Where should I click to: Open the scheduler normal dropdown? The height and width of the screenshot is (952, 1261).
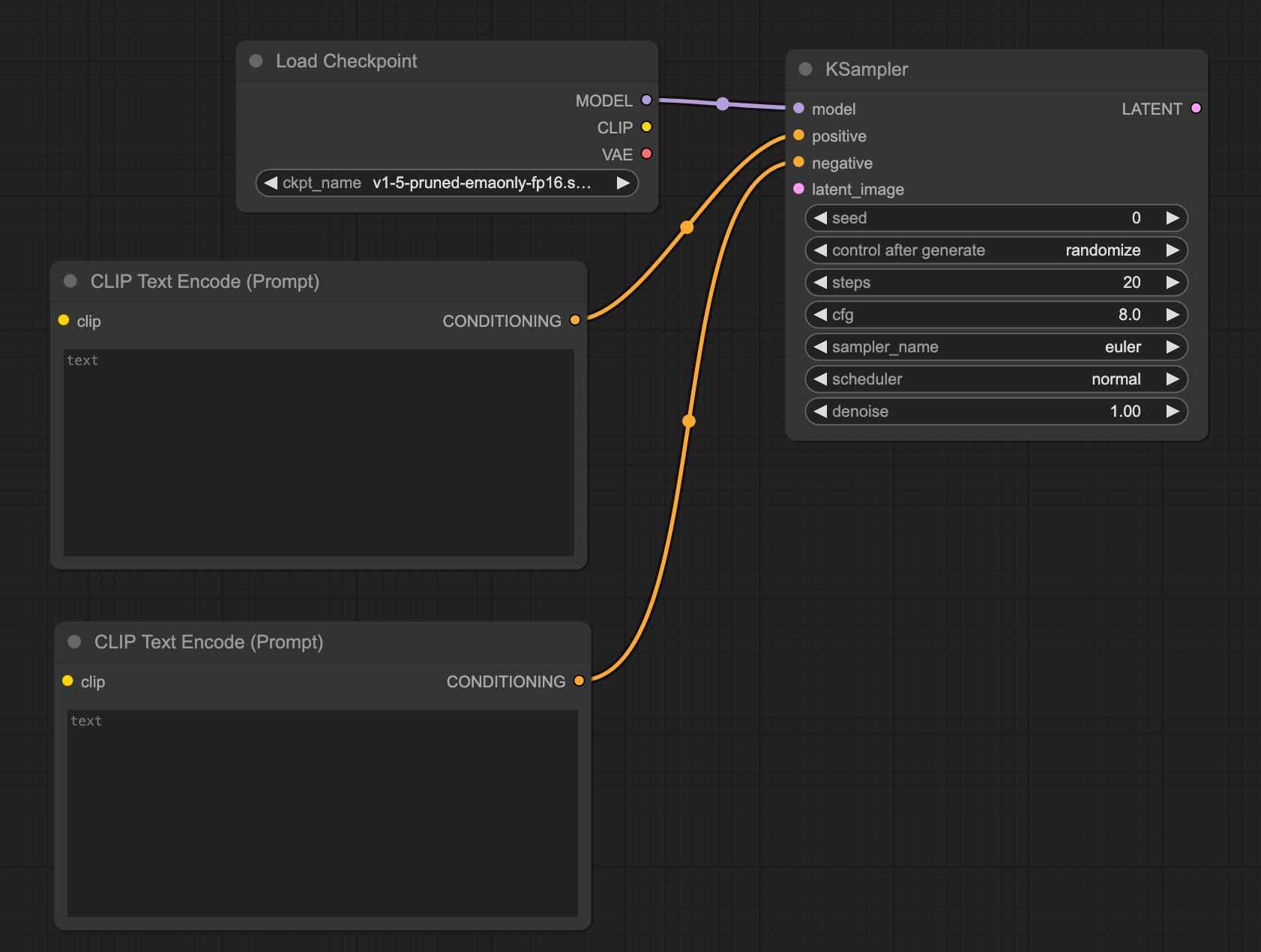point(996,379)
